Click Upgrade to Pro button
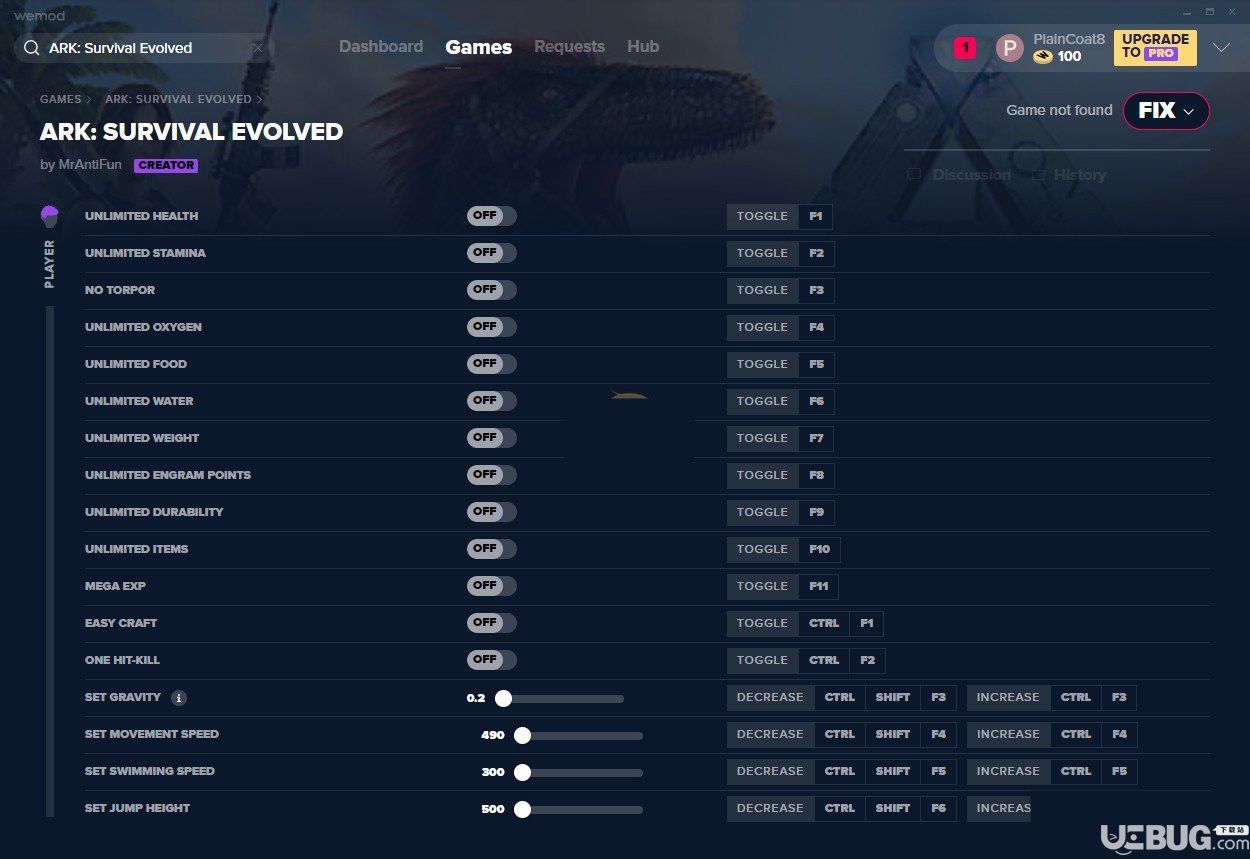Viewport: 1250px width, 859px height. [1155, 47]
